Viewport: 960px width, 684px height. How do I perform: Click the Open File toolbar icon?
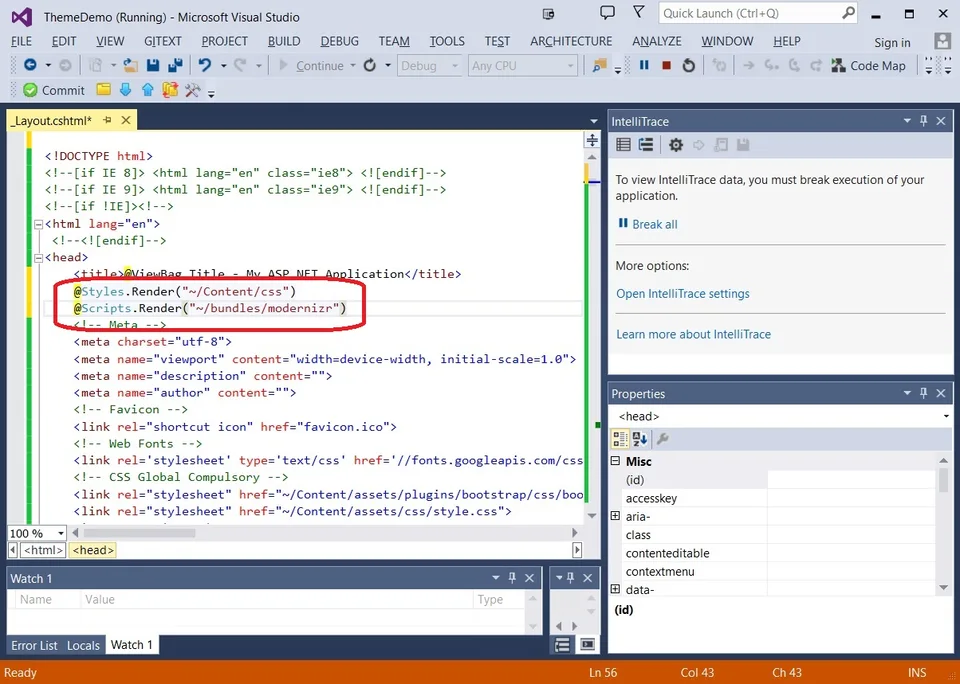[130, 65]
